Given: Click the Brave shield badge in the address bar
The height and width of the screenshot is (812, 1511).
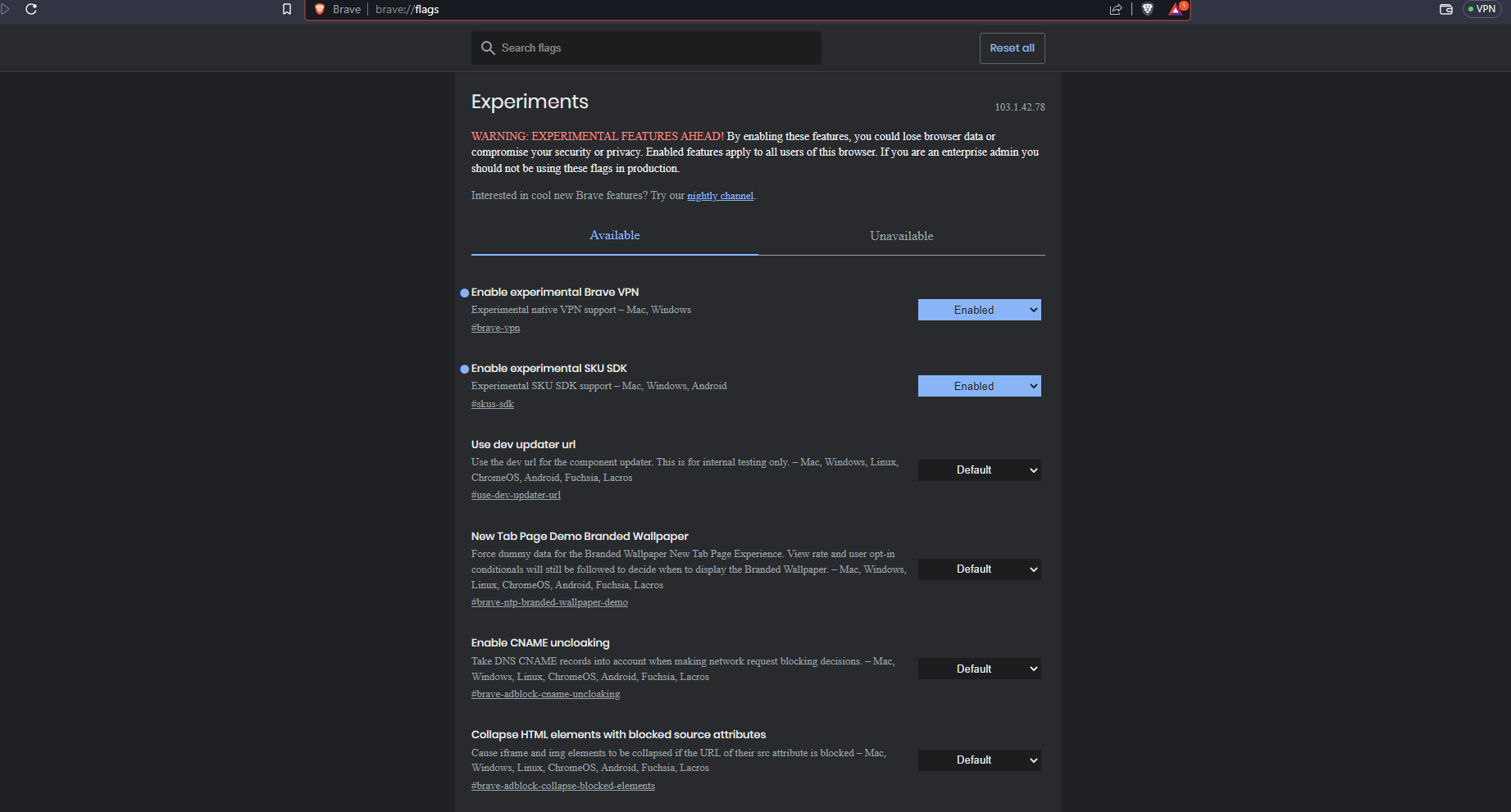Looking at the screenshot, I should (x=320, y=10).
